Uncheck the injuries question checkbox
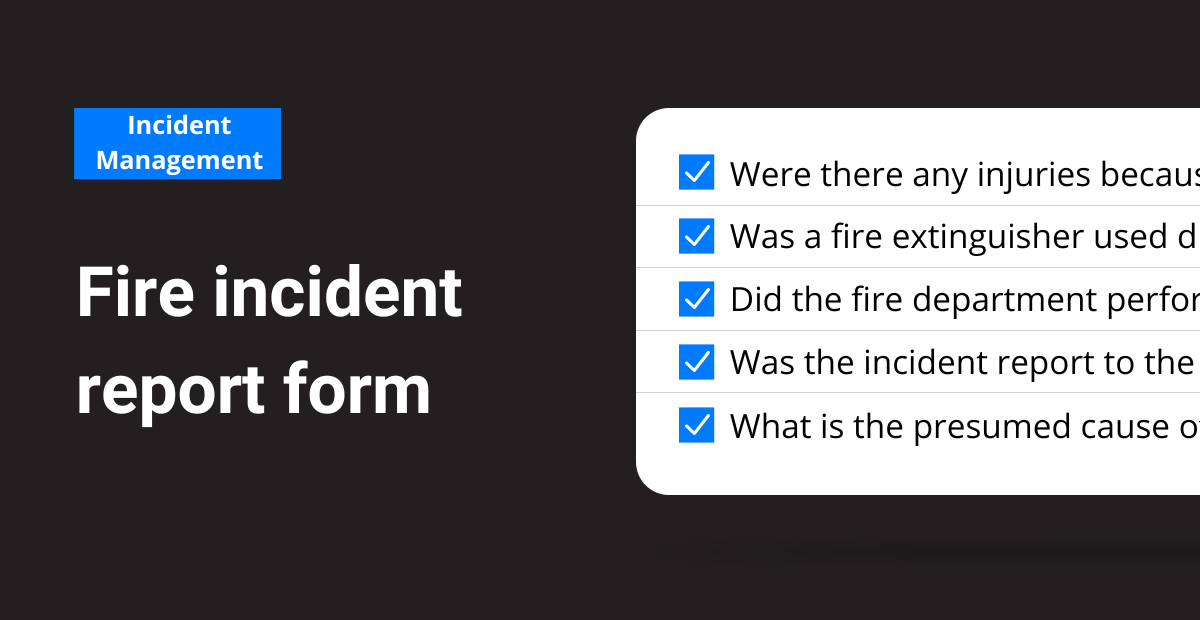The image size is (1200, 620). point(696,172)
